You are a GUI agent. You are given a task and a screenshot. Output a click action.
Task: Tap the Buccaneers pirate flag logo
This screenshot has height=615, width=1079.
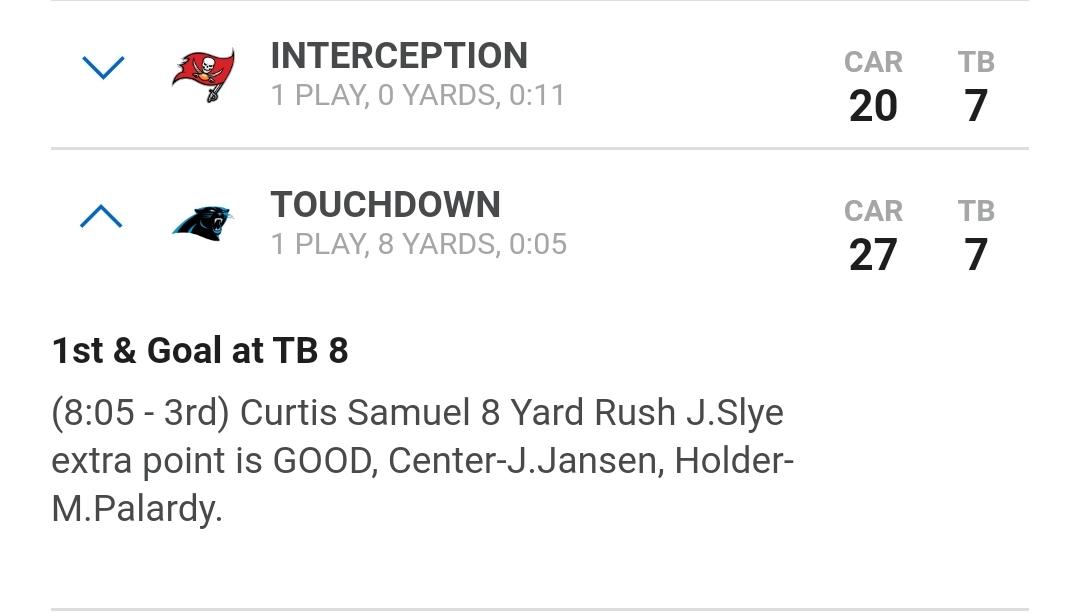coord(204,75)
